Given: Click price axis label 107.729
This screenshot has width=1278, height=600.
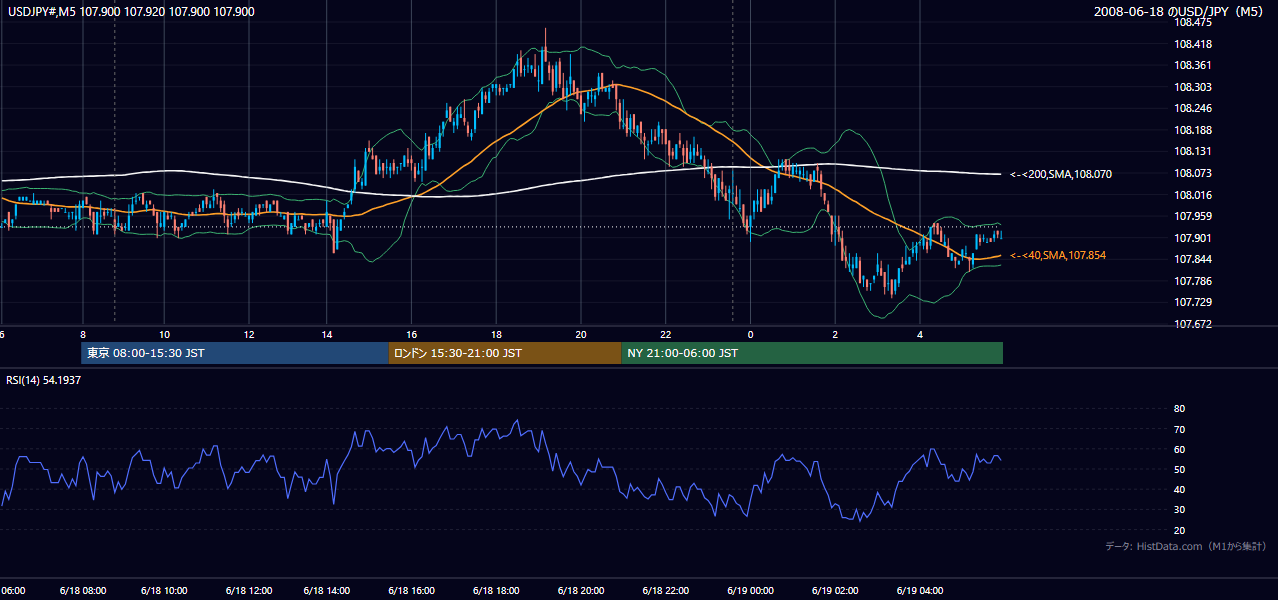Looking at the screenshot, I should tap(1193, 303).
